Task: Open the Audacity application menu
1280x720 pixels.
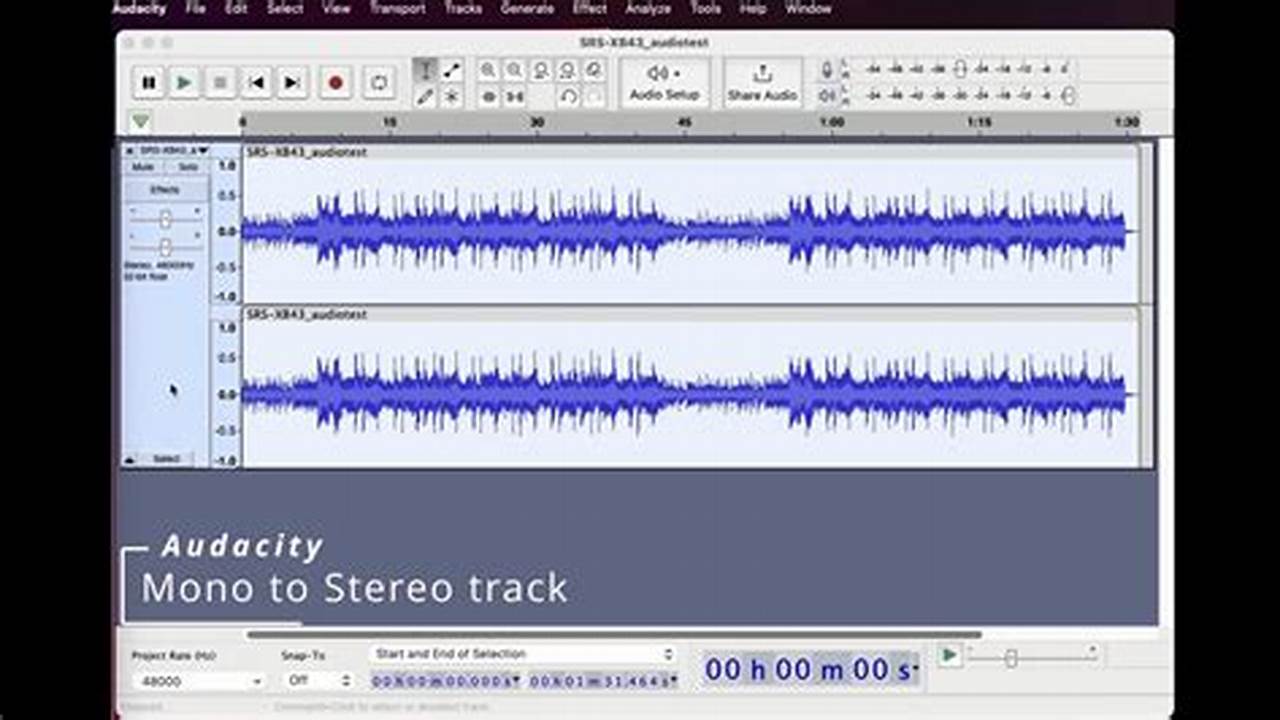Action: pyautogui.click(x=139, y=8)
